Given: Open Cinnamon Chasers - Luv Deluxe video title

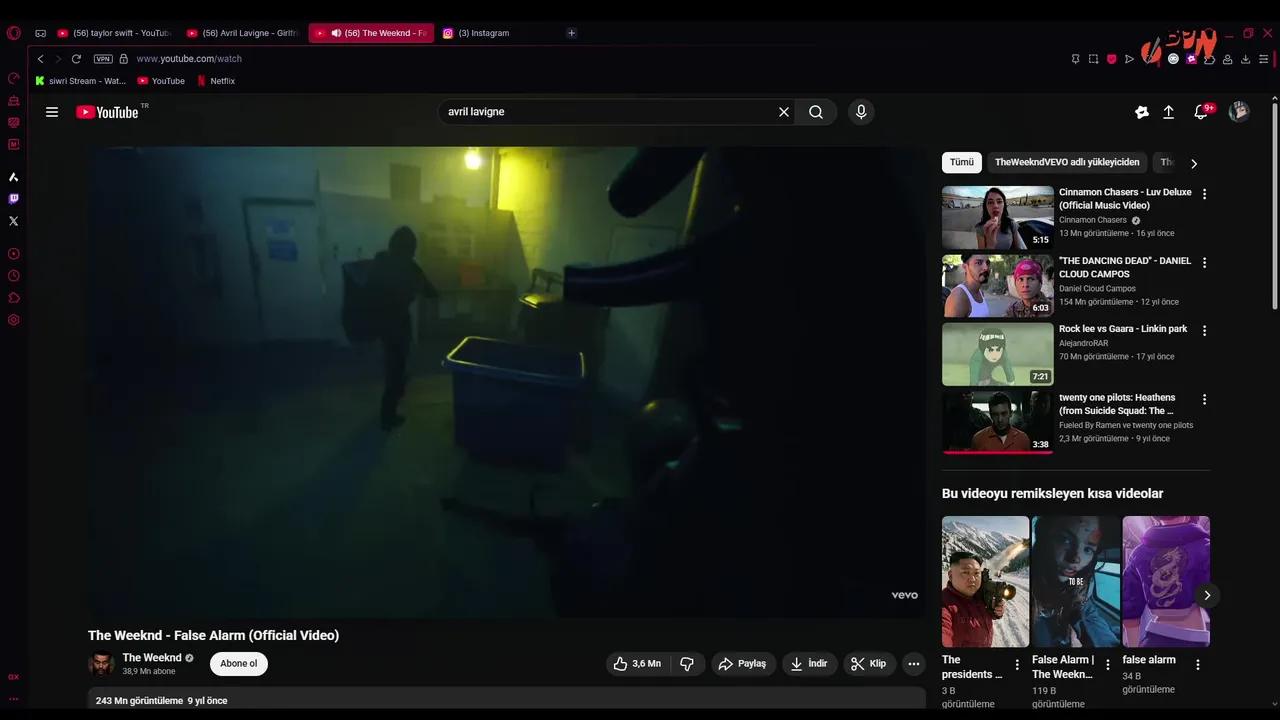Looking at the screenshot, I should pos(1125,199).
